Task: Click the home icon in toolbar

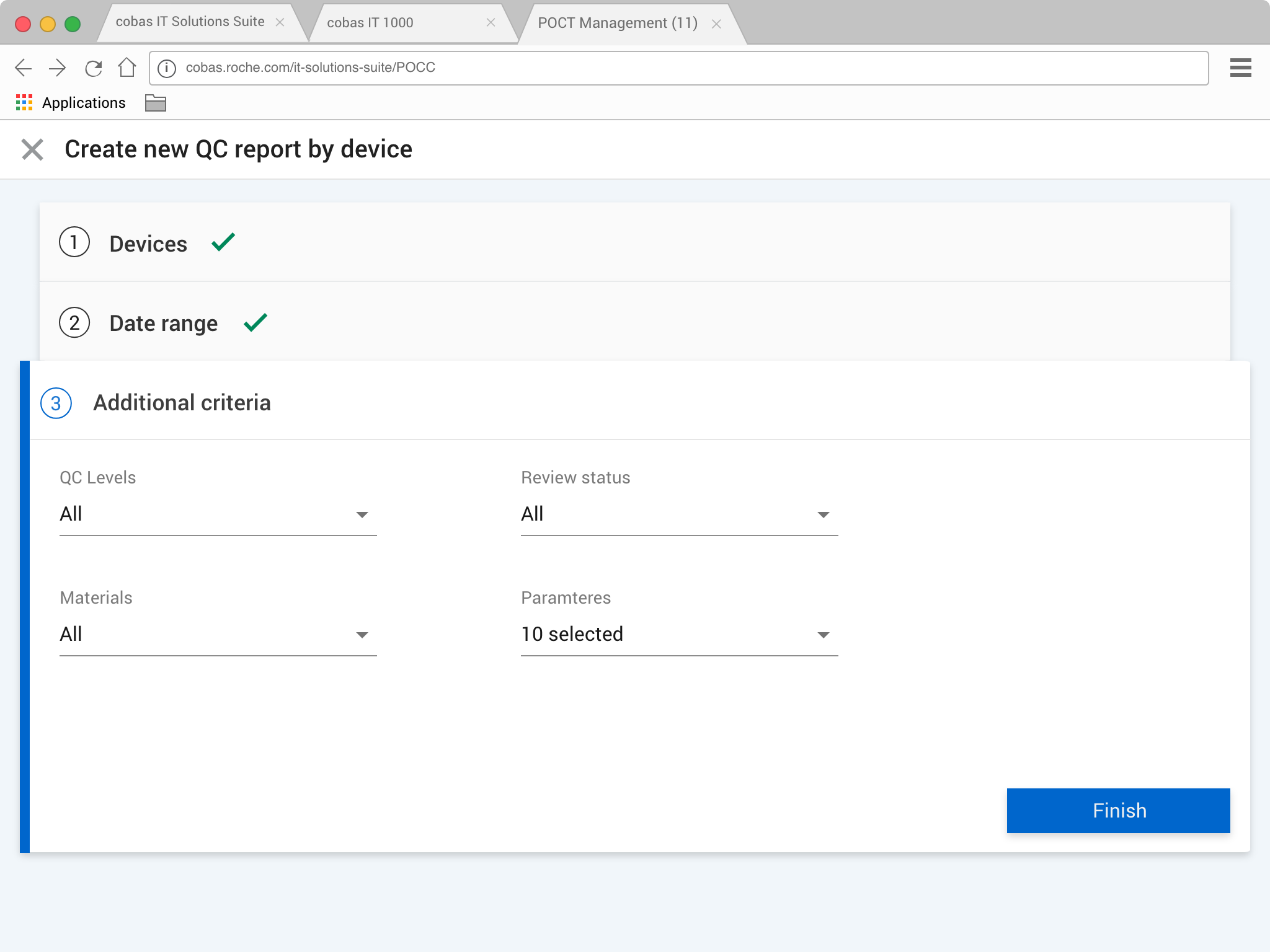Action: pyautogui.click(x=127, y=67)
